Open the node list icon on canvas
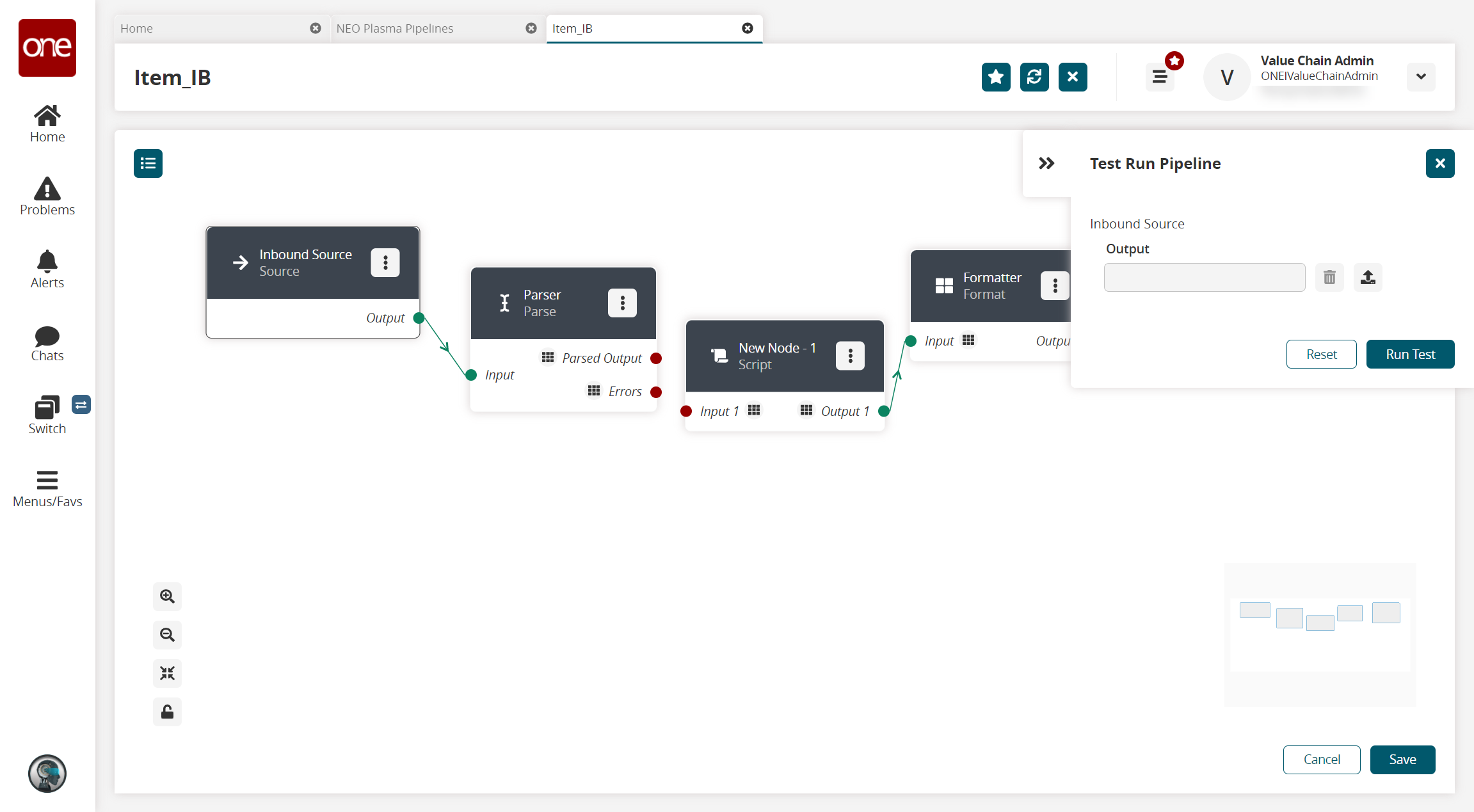 coord(148,163)
